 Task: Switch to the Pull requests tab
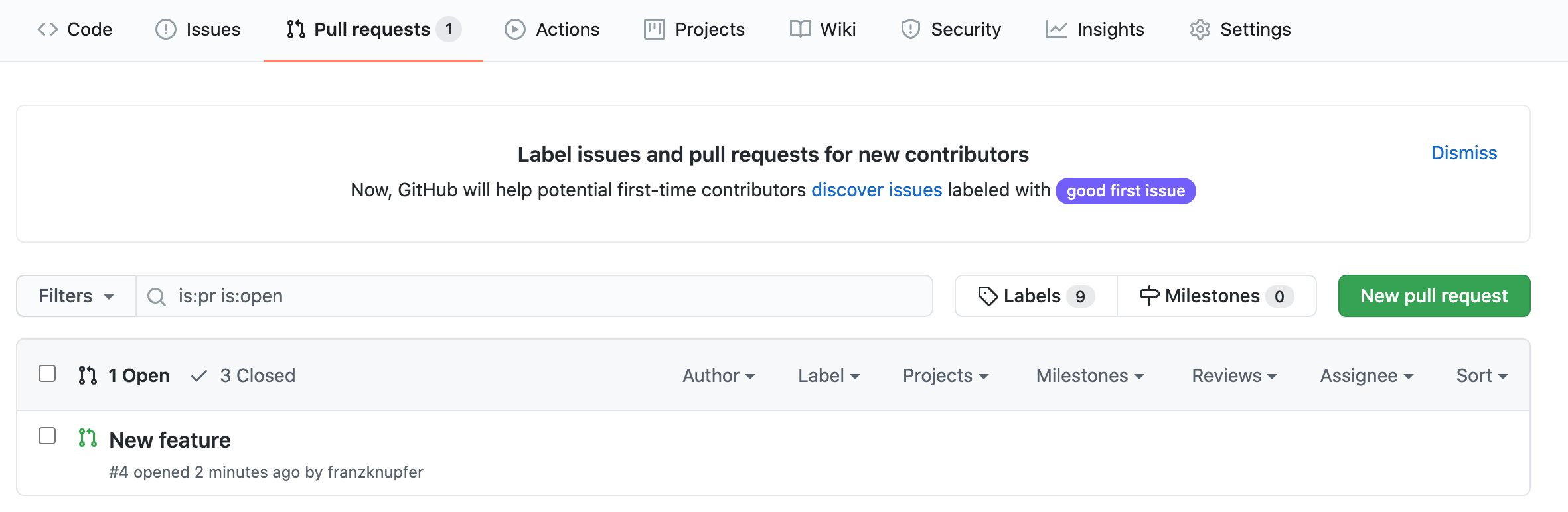pyautogui.click(x=374, y=29)
